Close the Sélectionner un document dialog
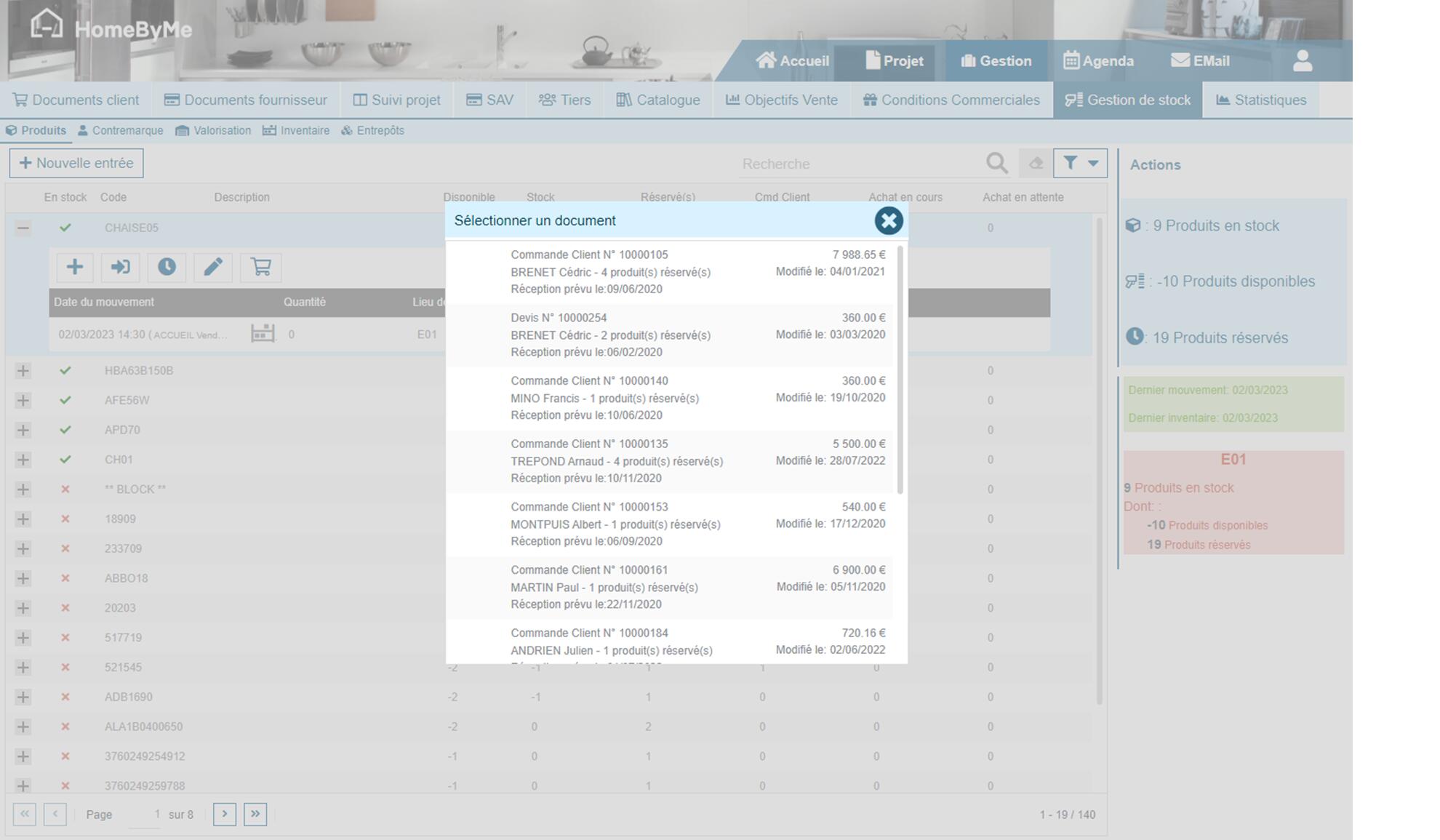 888,220
